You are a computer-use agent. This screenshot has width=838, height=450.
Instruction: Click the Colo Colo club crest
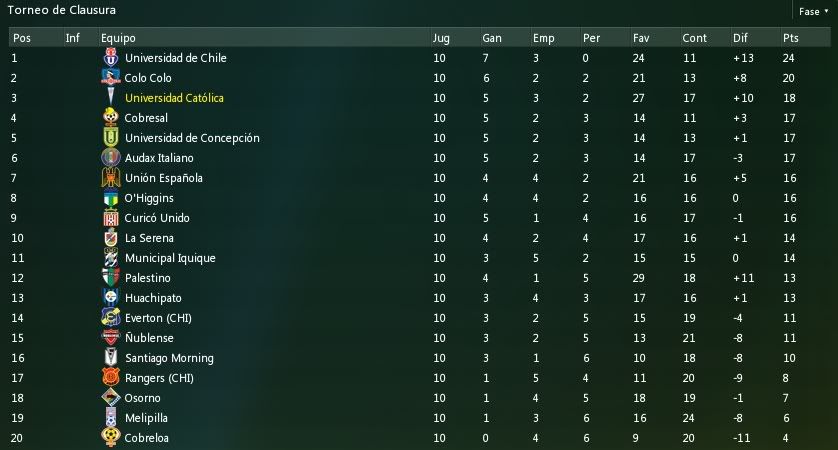(x=111, y=77)
